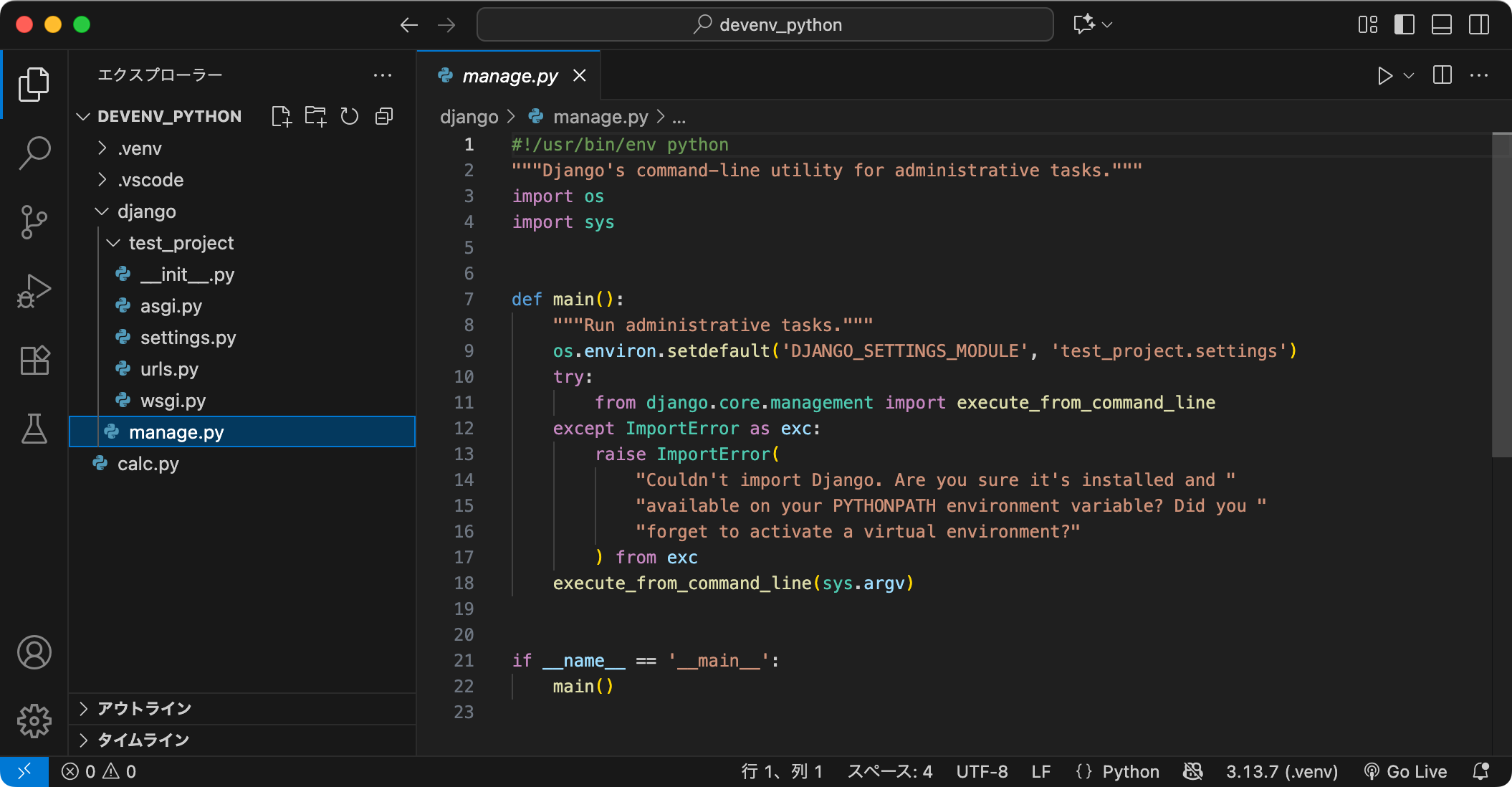Click the Refresh Explorer icon
This screenshot has width=1512, height=787.
pos(349,116)
